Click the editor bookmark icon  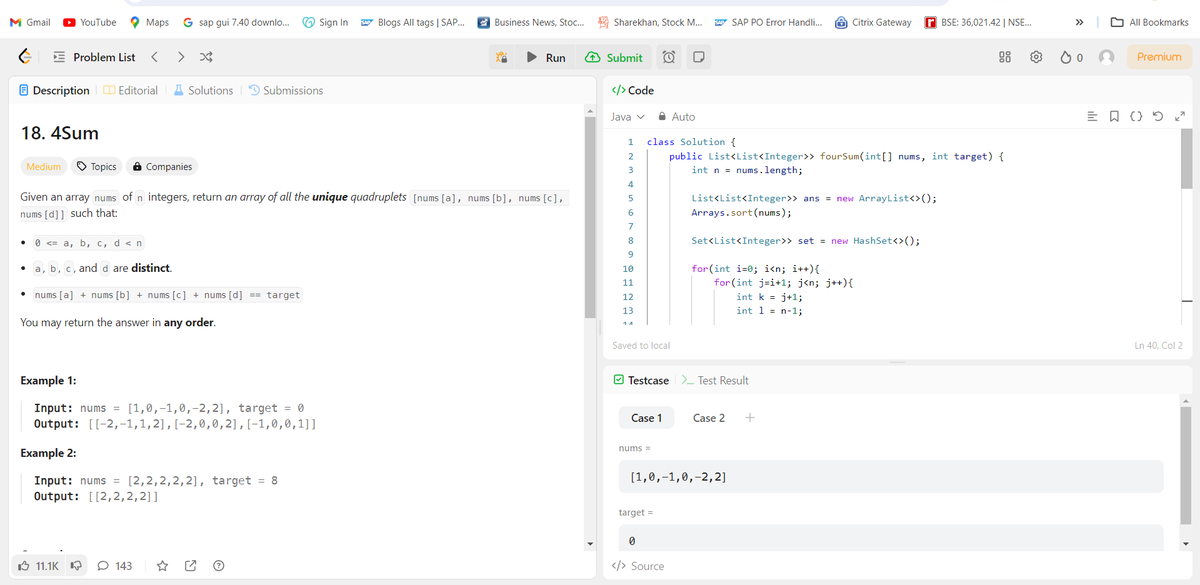[1115, 117]
